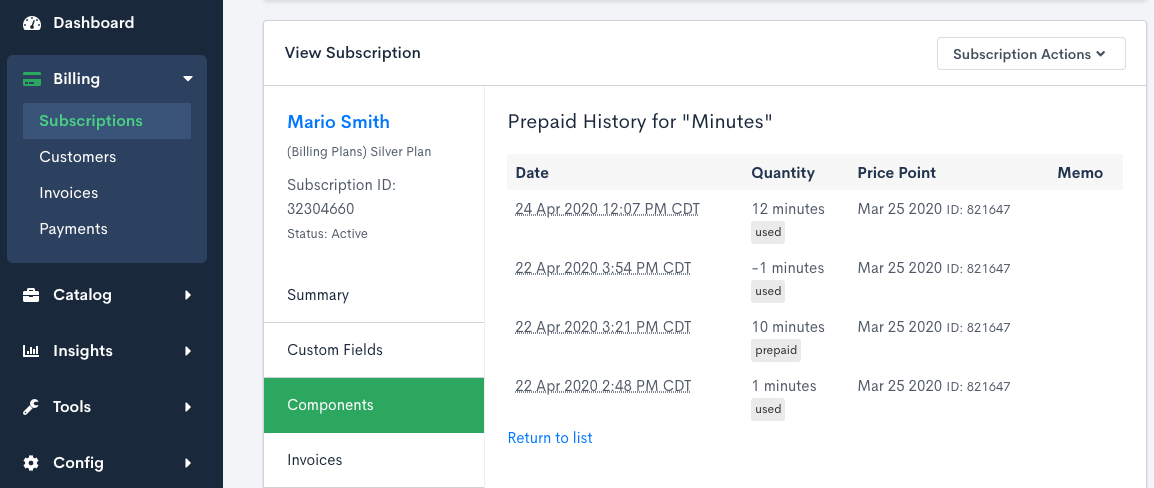The width and height of the screenshot is (1154, 488).
Task: Click the Dashboard gauge icon
Action: coord(32,23)
